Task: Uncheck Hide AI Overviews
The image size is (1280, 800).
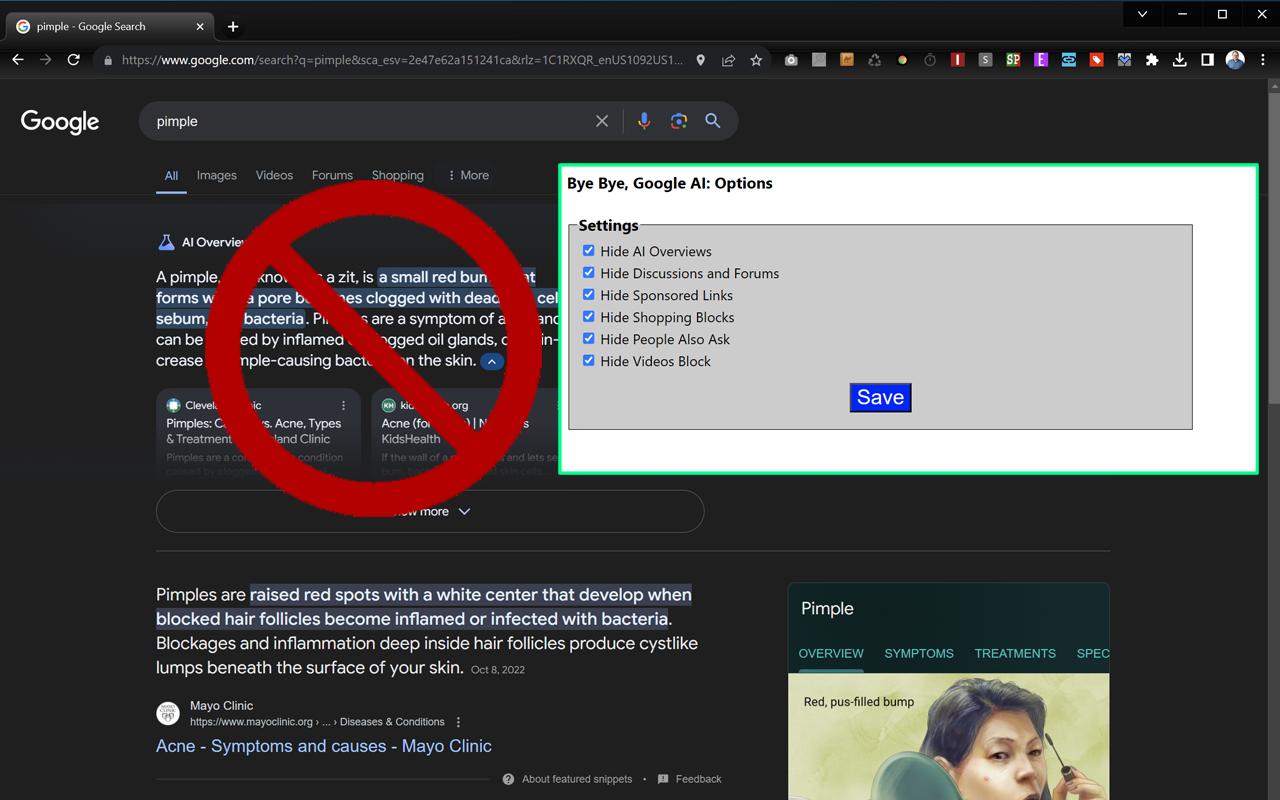Action: click(588, 251)
